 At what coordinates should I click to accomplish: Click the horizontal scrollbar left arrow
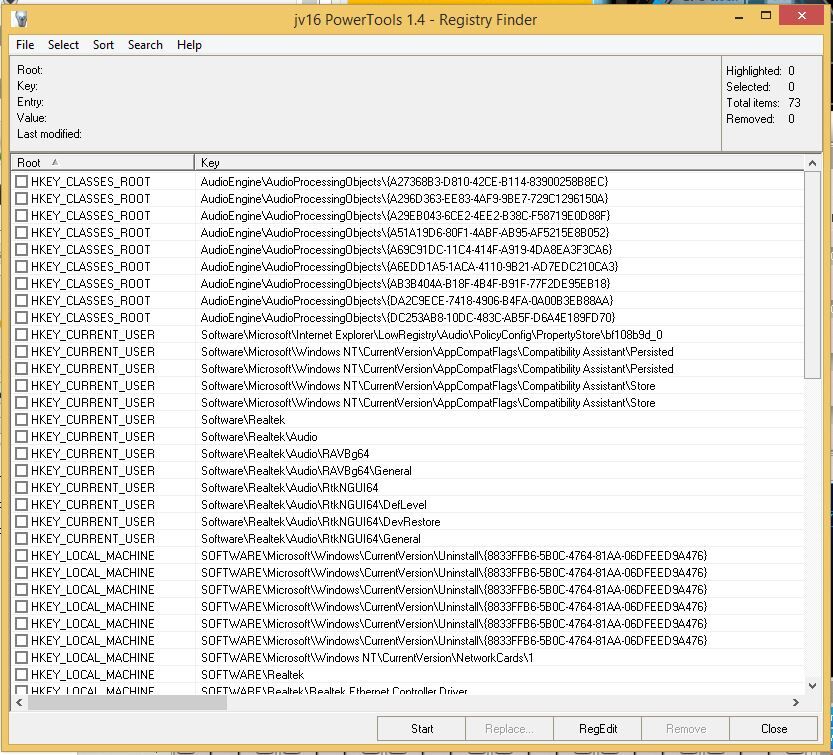coord(19,702)
